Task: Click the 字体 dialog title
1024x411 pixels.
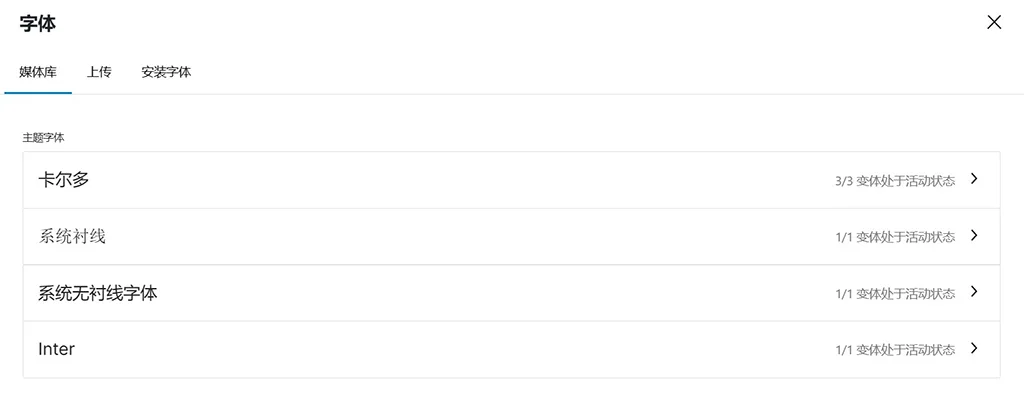Action: click(36, 23)
